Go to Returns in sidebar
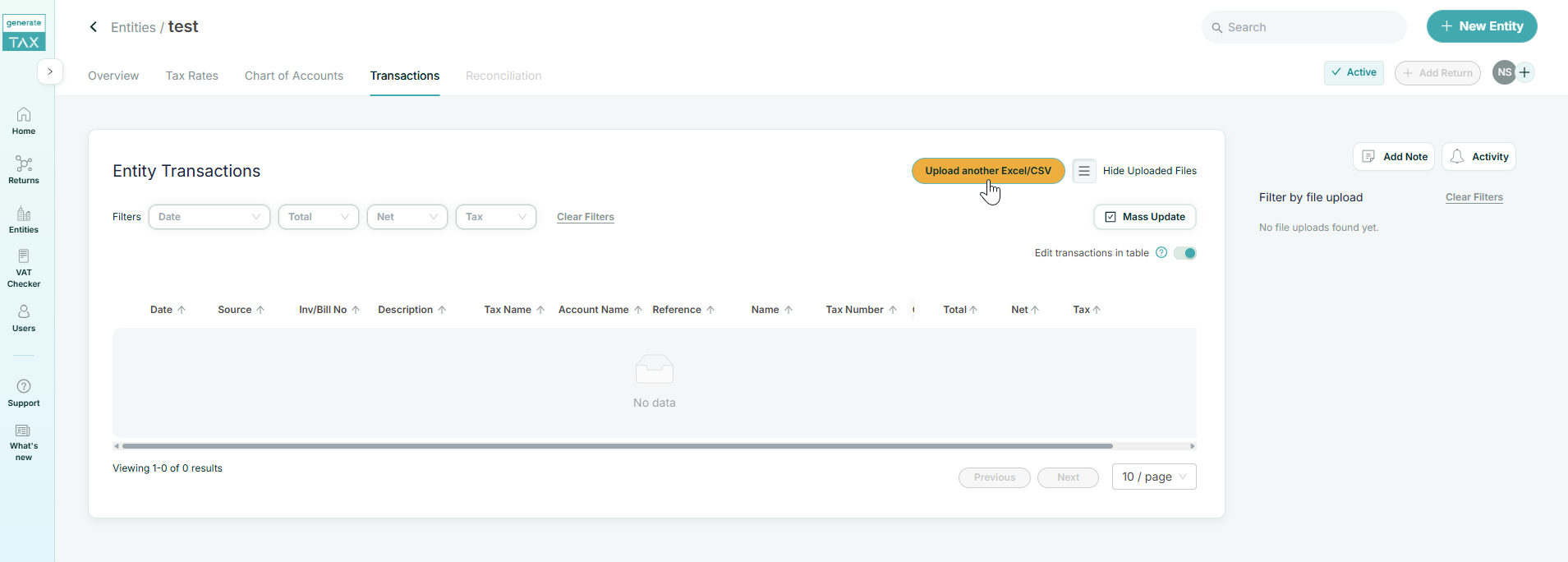This screenshot has width=1568, height=562. coord(24,170)
